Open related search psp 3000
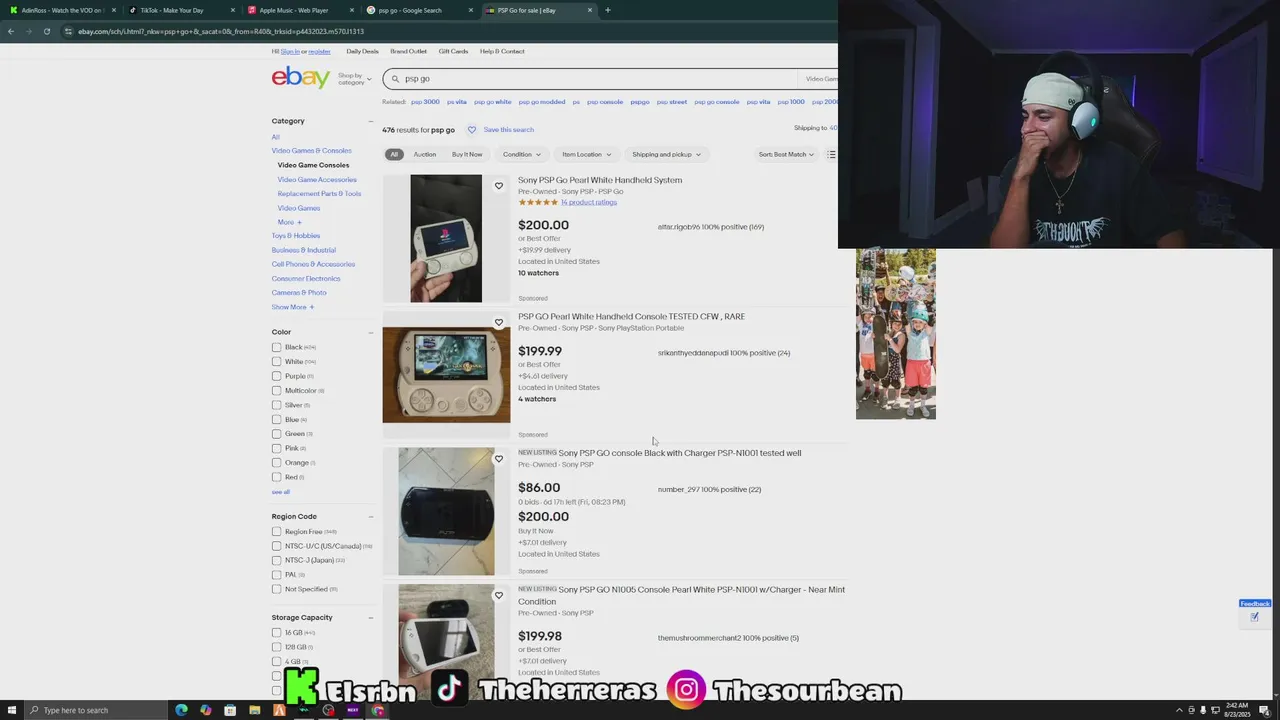Viewport: 1280px width, 720px height. [425, 102]
